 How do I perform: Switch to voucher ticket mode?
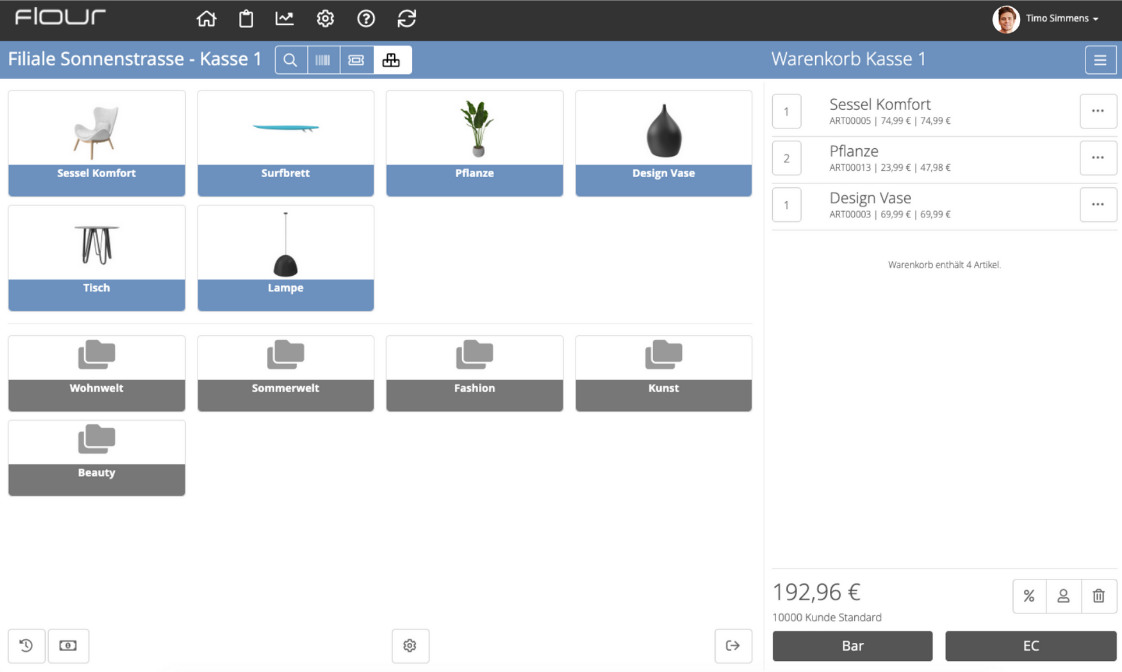coord(356,60)
